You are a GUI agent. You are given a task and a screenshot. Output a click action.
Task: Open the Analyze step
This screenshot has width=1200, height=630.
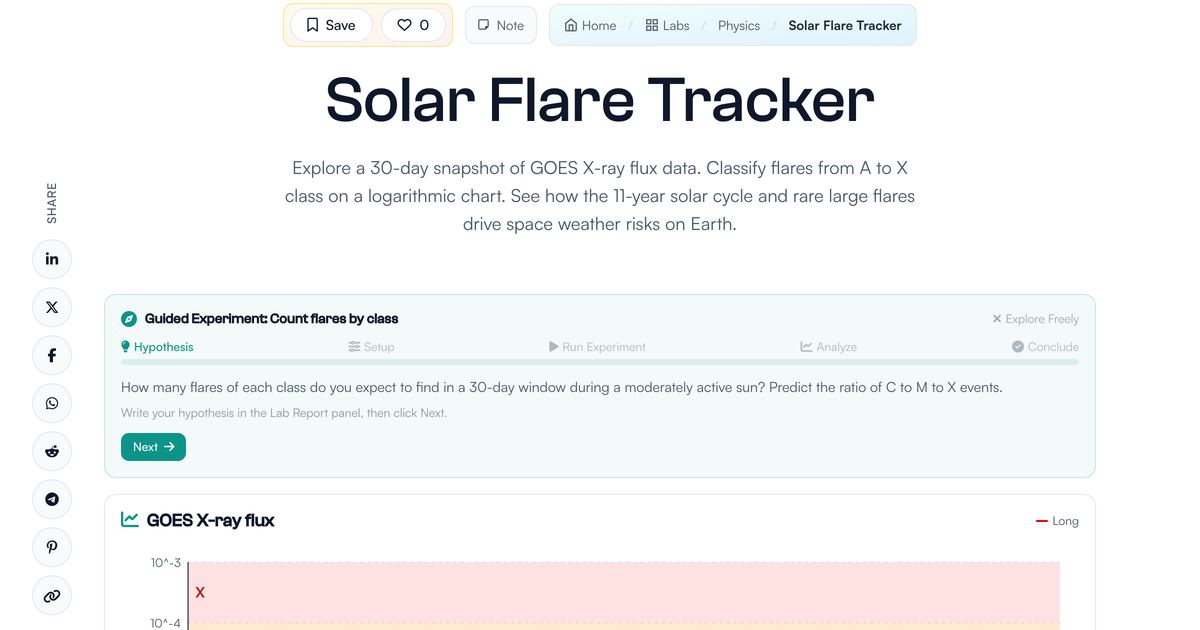pyautogui.click(x=828, y=347)
